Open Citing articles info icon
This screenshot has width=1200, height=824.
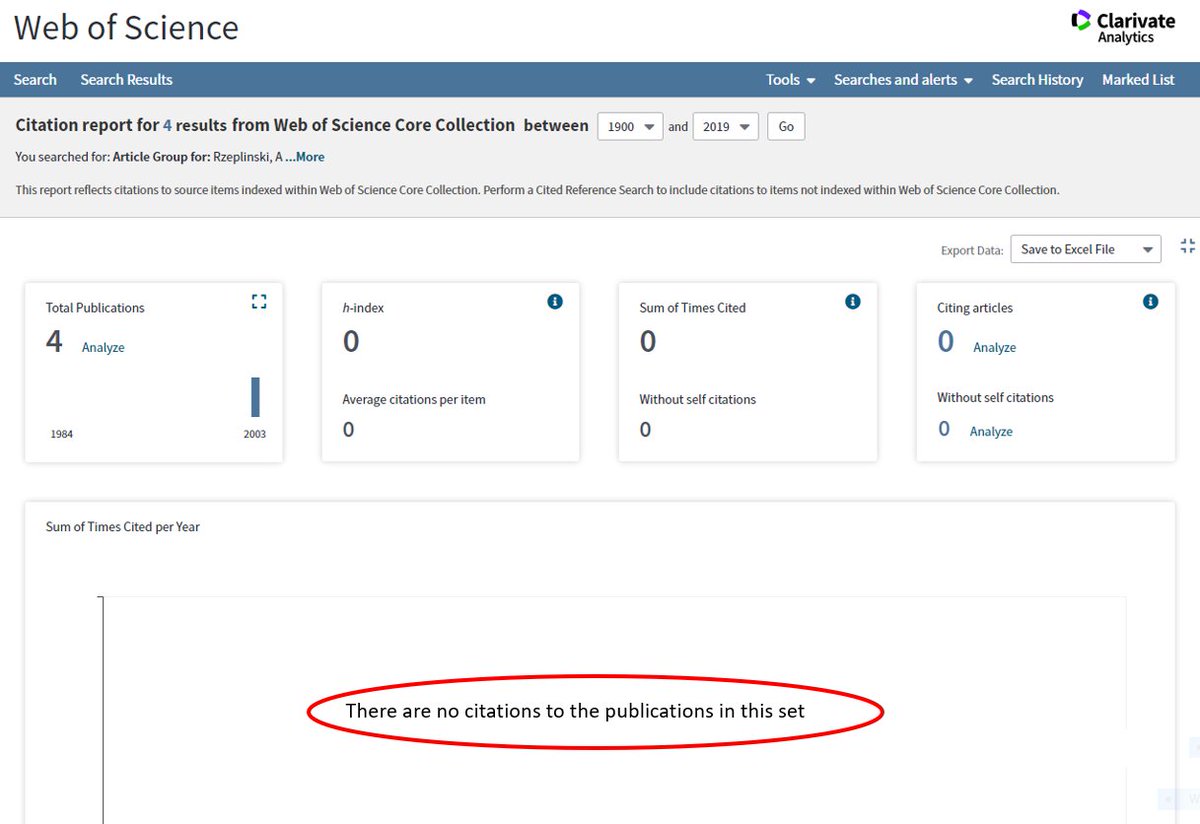pyautogui.click(x=1150, y=301)
